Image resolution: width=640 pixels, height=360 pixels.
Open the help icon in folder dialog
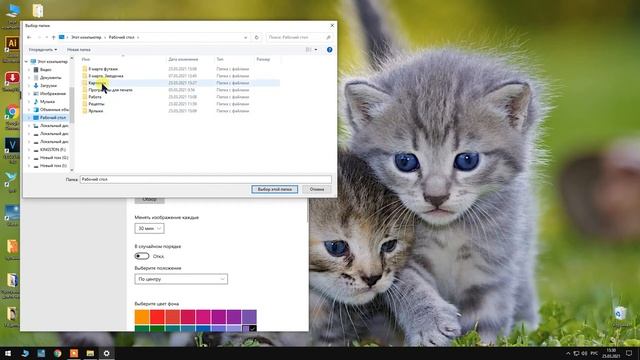[329, 49]
